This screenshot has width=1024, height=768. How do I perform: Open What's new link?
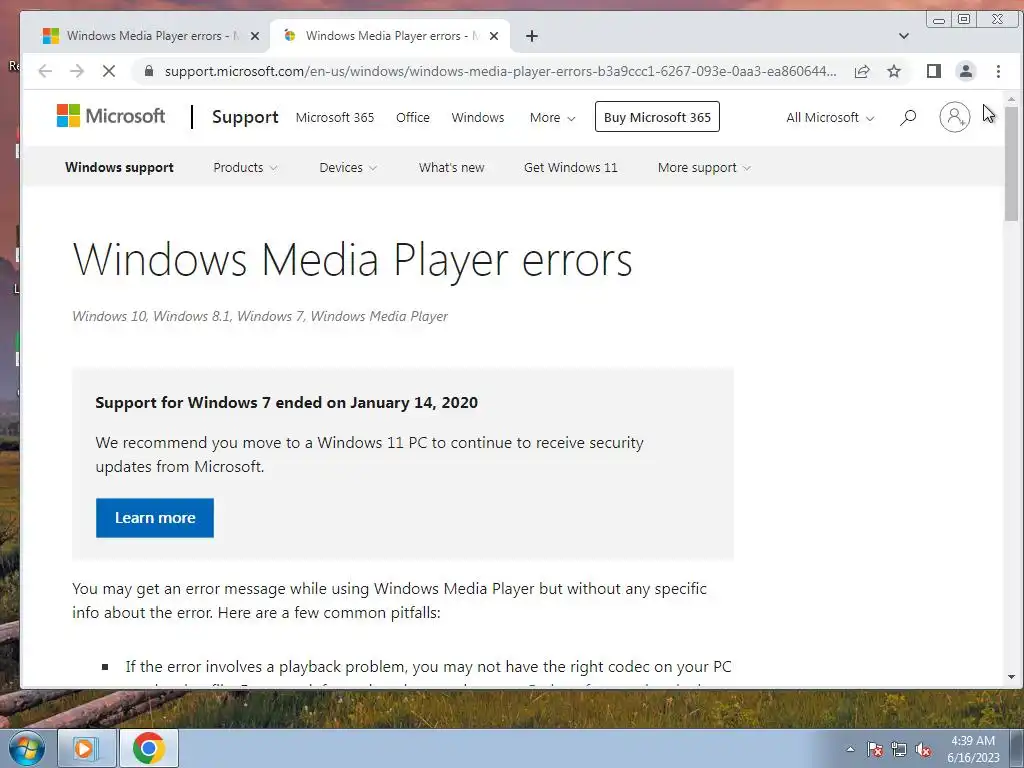point(451,167)
